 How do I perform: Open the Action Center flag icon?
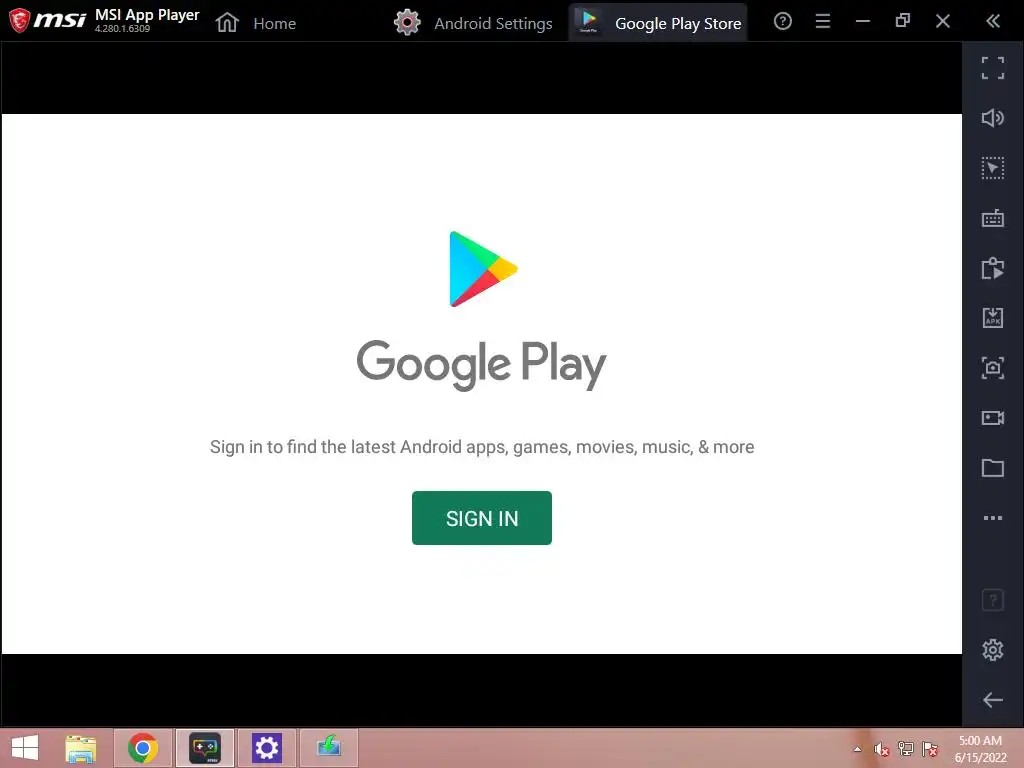tap(930, 749)
